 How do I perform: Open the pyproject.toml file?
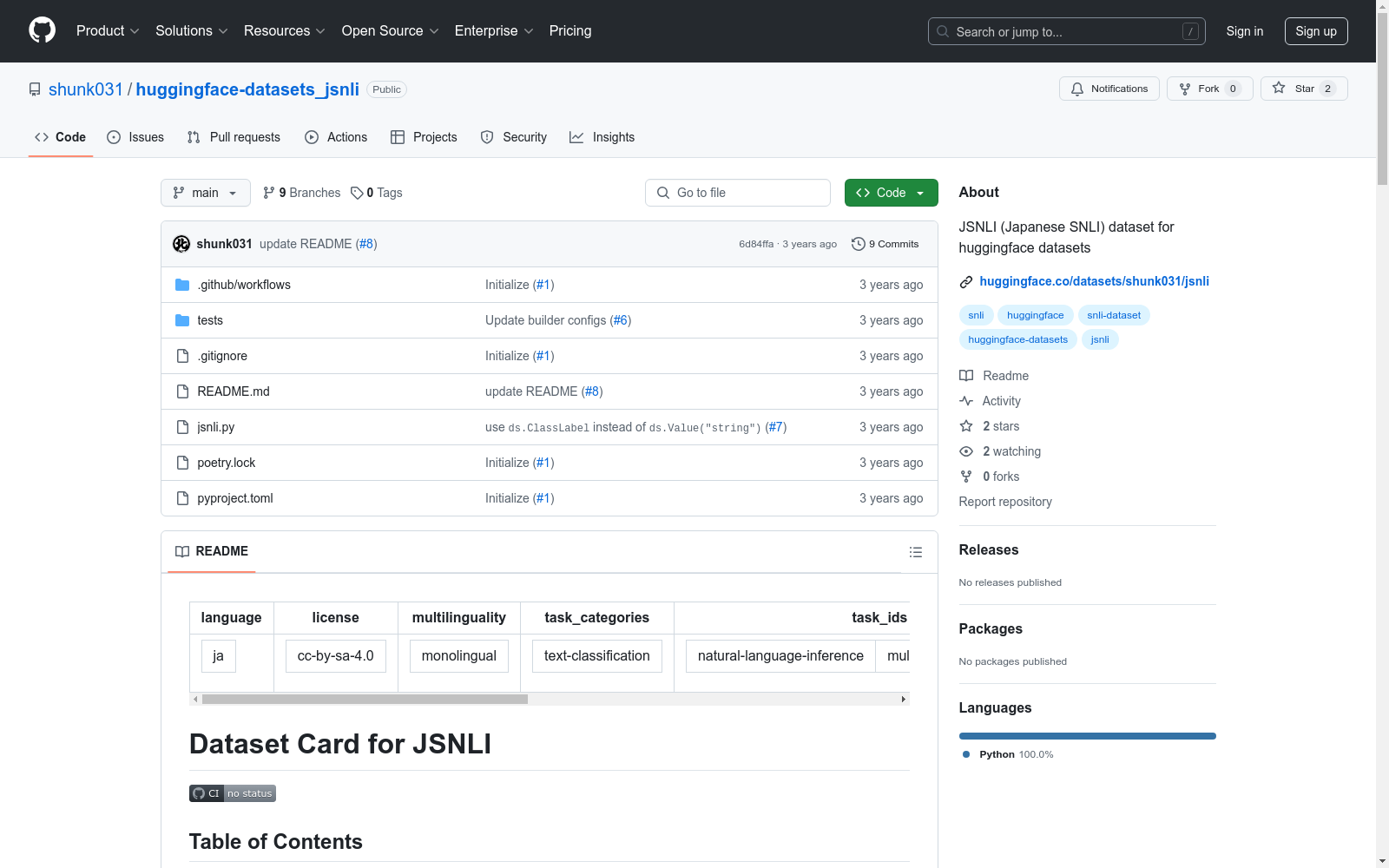(235, 498)
